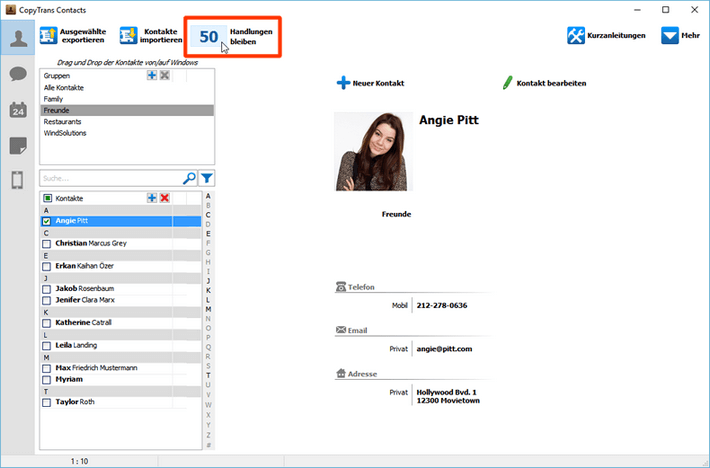Delete group with grey X icon
This screenshot has height=468, width=710.
165,75
